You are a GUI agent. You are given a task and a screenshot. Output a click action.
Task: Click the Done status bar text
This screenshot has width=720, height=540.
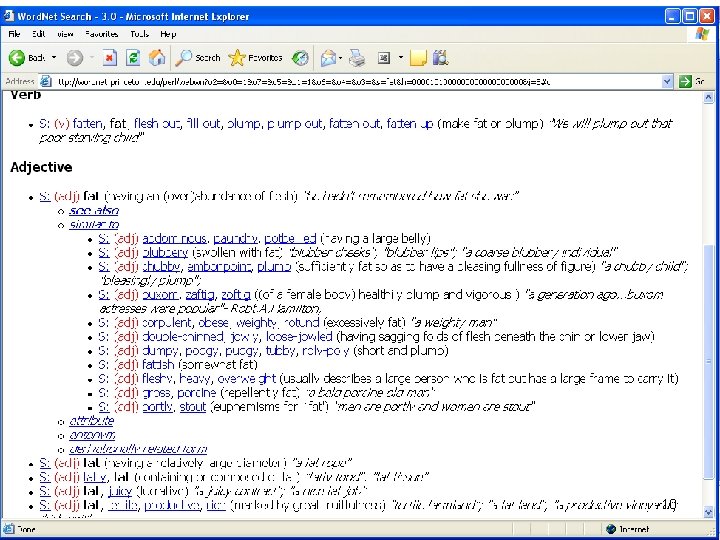click(x=27, y=529)
